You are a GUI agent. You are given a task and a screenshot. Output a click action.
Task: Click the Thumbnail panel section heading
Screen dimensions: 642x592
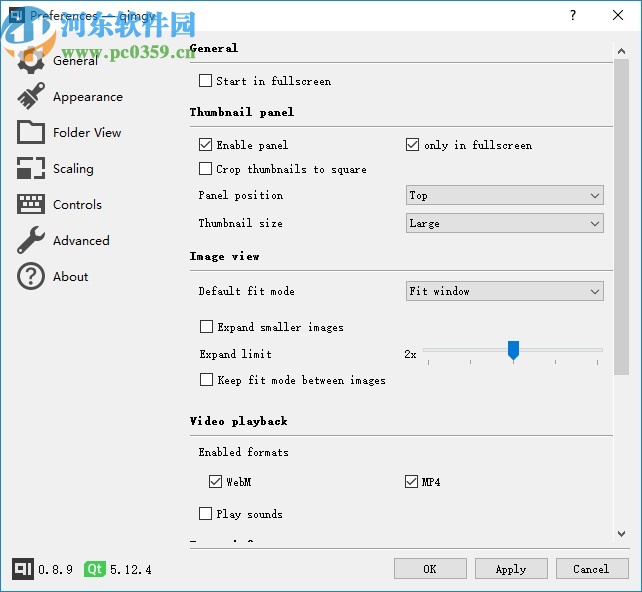click(242, 112)
